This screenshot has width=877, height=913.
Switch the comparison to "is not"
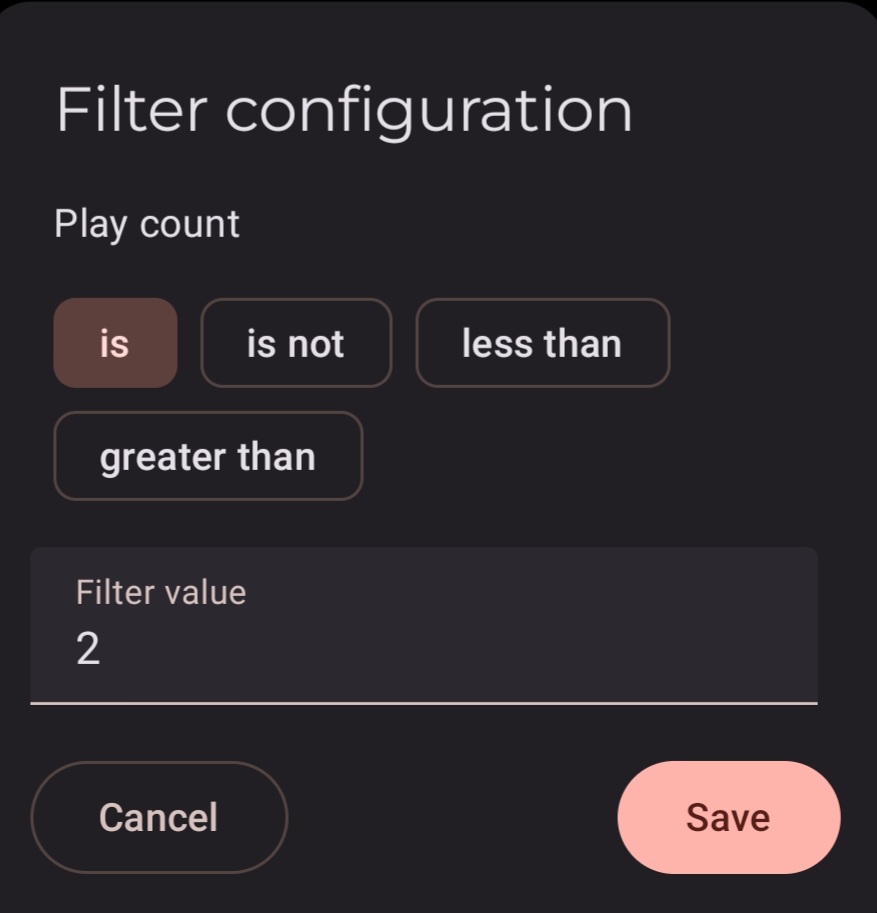pos(296,343)
